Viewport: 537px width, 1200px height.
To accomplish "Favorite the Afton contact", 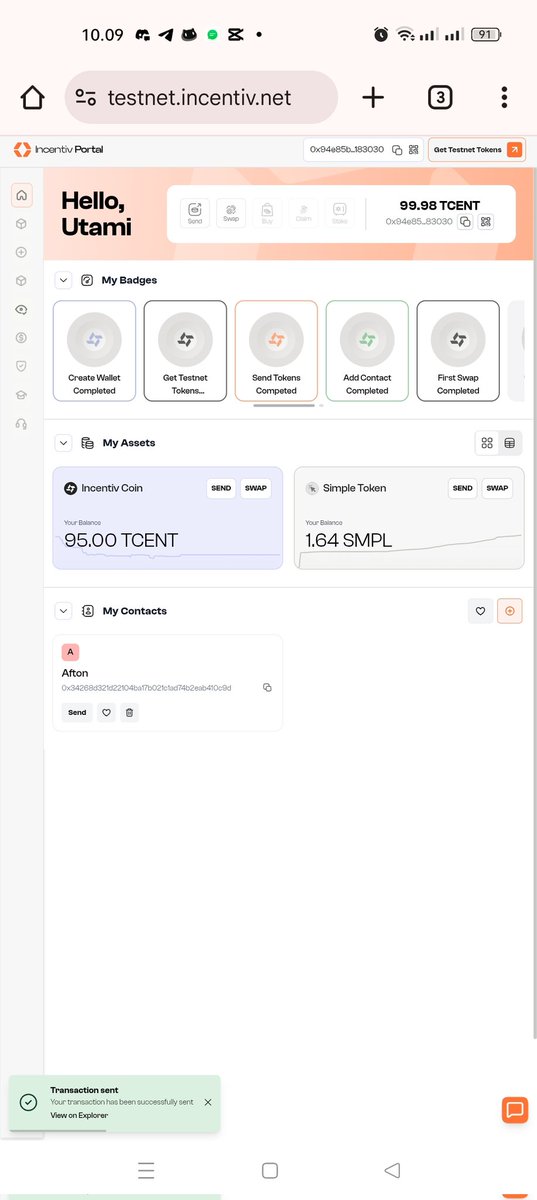I will pos(106,713).
